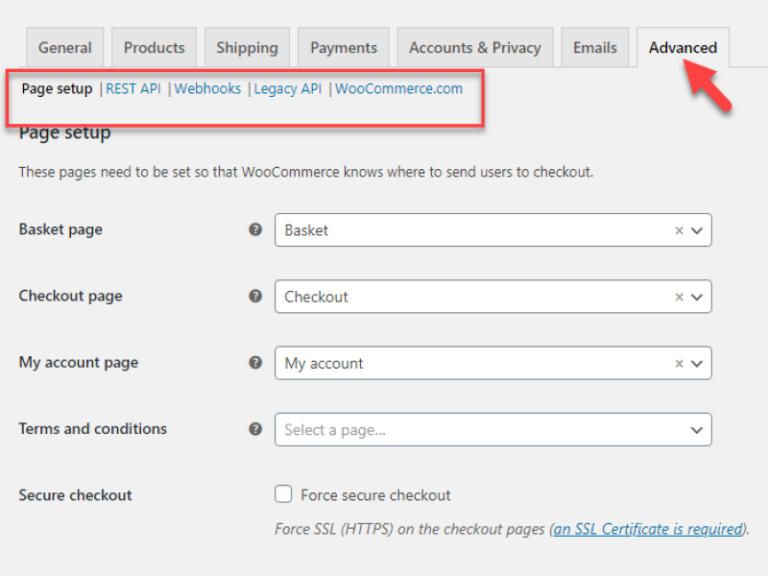Click help icon beside My account page
The height and width of the screenshot is (576, 768).
pyautogui.click(x=255, y=363)
